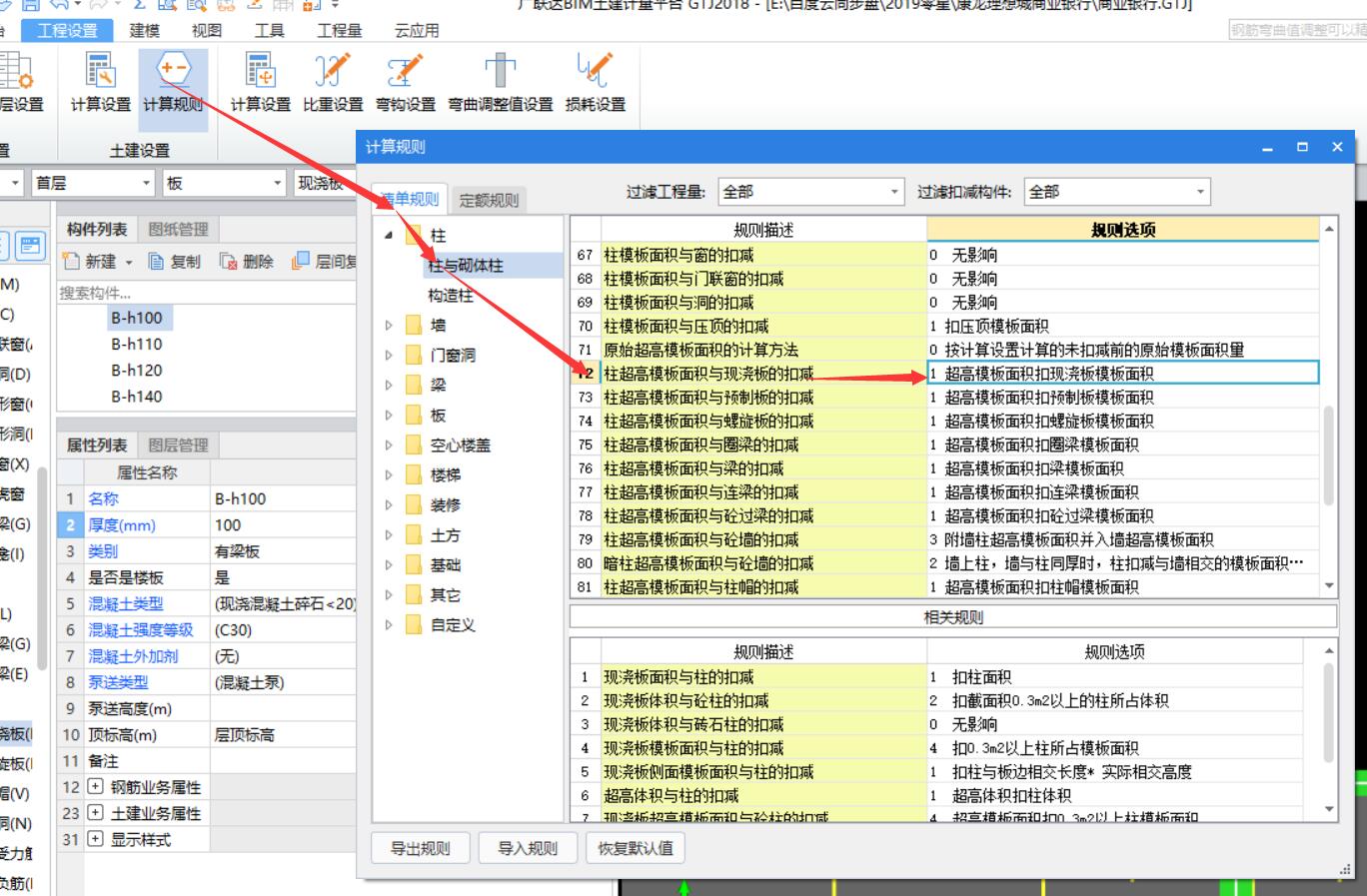Viewport: 1367px width, 896px height.
Task: Select 柱与砌体柱 tree node
Action: tap(466, 266)
